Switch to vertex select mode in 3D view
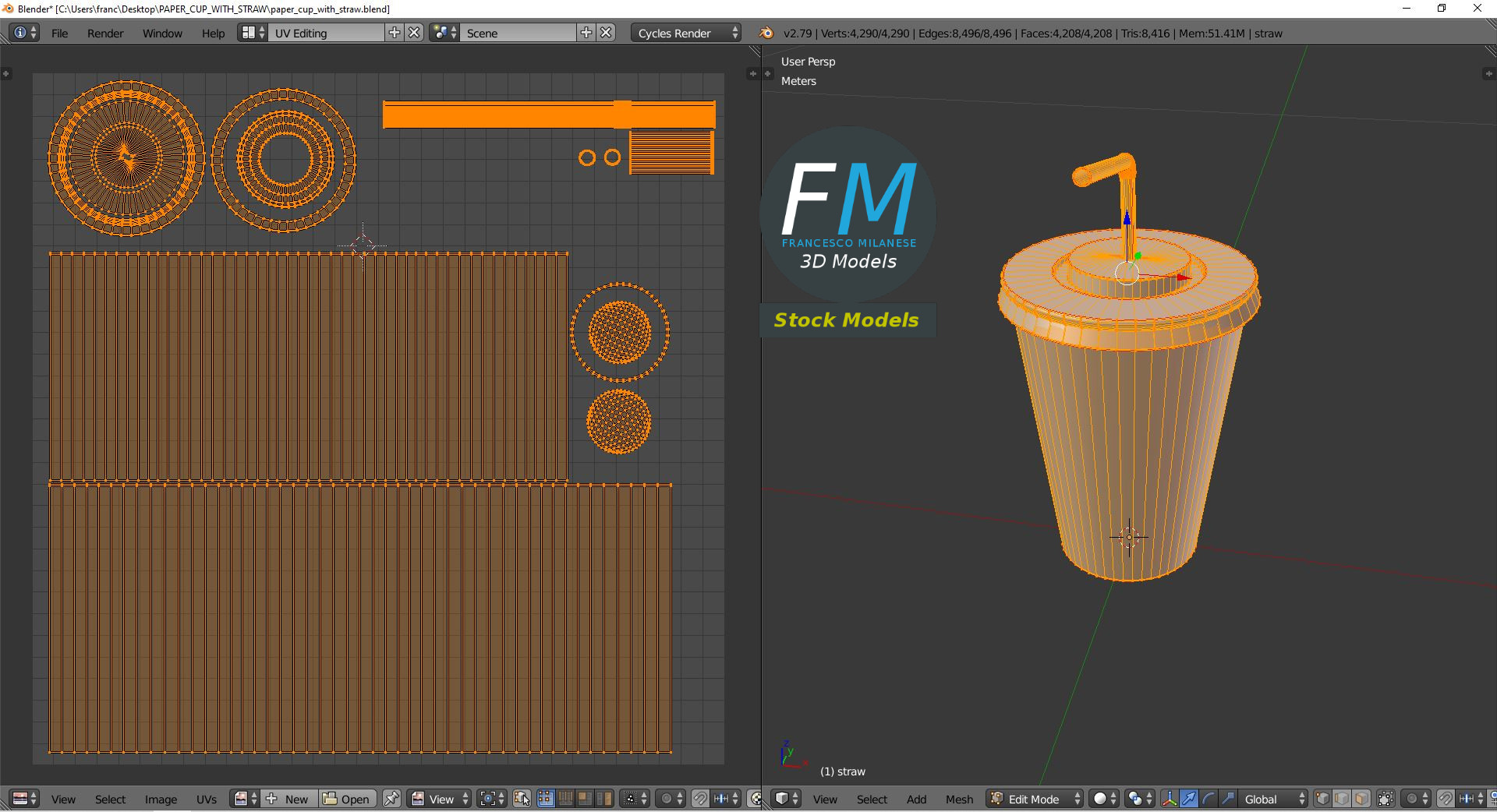Image resolution: width=1497 pixels, height=812 pixels. coord(1322,799)
